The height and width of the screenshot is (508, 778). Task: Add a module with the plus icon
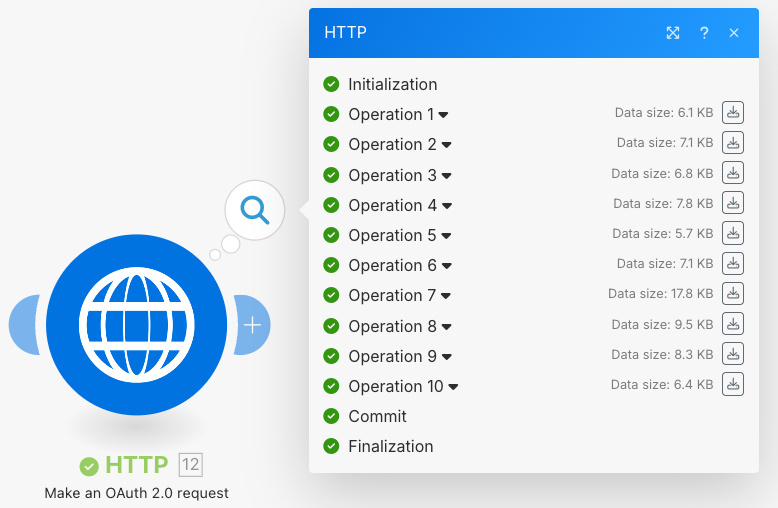coord(253,325)
